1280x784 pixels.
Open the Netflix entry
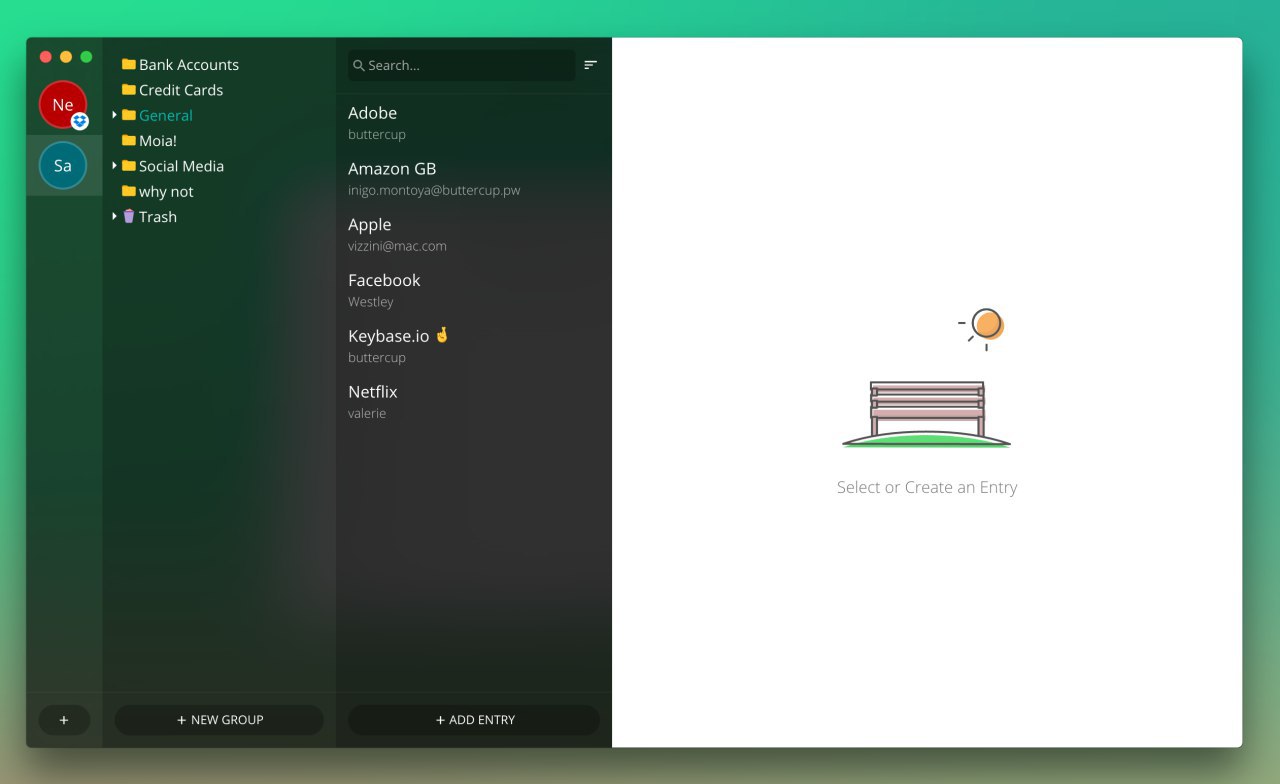[x=474, y=401]
